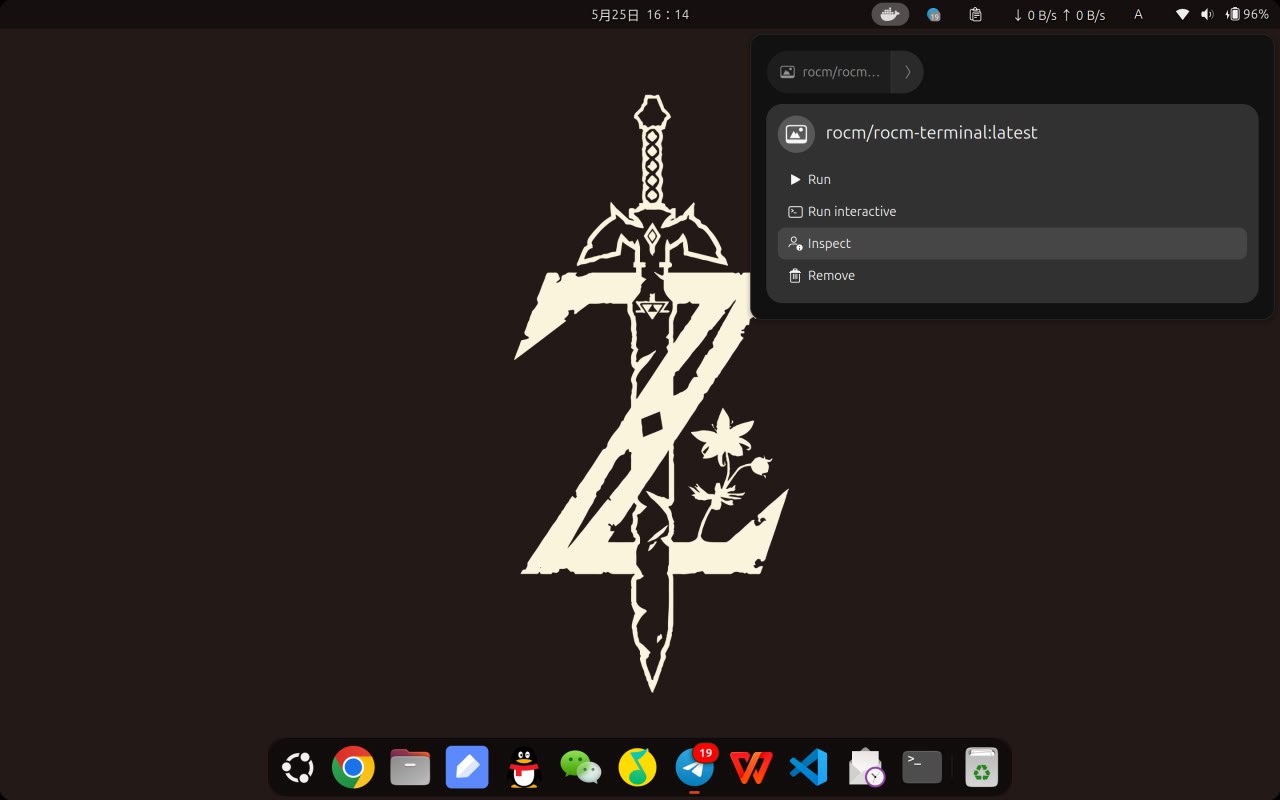Screen dimensions: 1280x800
Task: Expand the rocm image submenu chevron
Action: point(906,72)
